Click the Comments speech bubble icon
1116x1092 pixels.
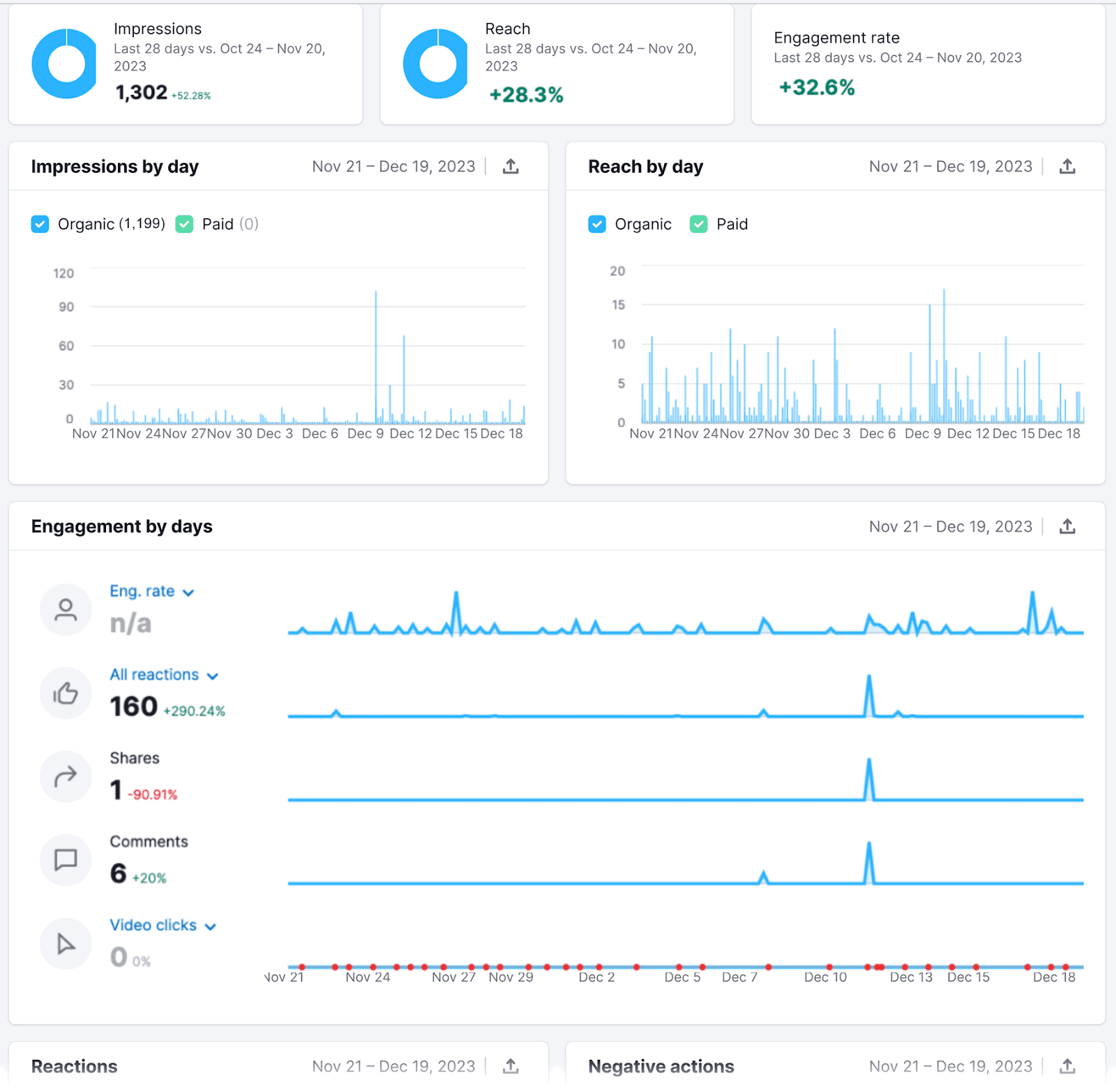pyautogui.click(x=66, y=860)
